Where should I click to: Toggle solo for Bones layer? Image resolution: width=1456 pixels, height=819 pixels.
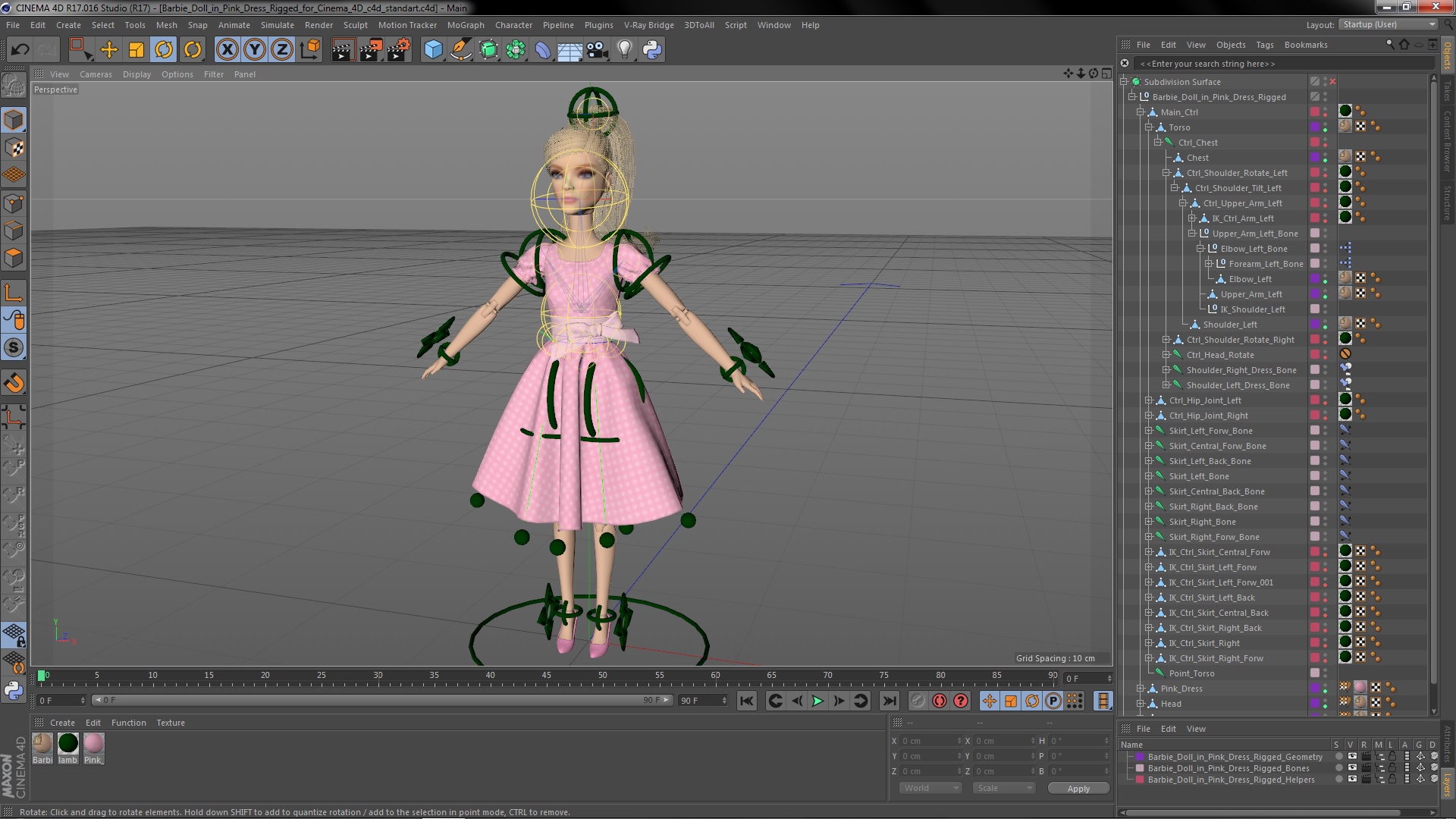(x=1339, y=768)
